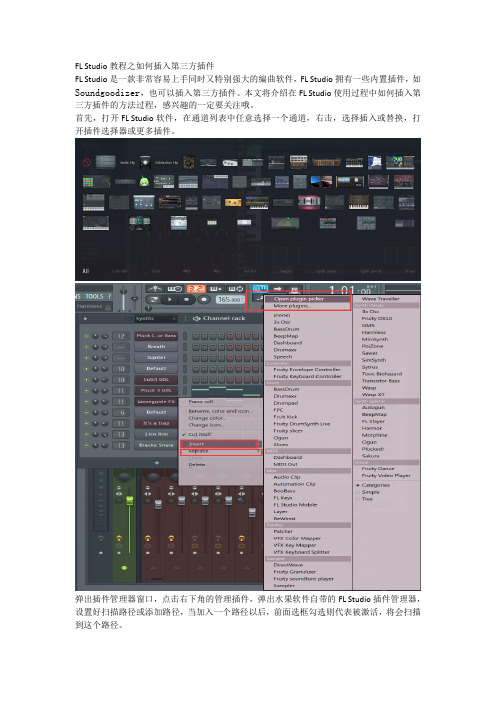
Task: Select the pink-red plugin thumbnail in the picker
Action: click(x=309, y=202)
